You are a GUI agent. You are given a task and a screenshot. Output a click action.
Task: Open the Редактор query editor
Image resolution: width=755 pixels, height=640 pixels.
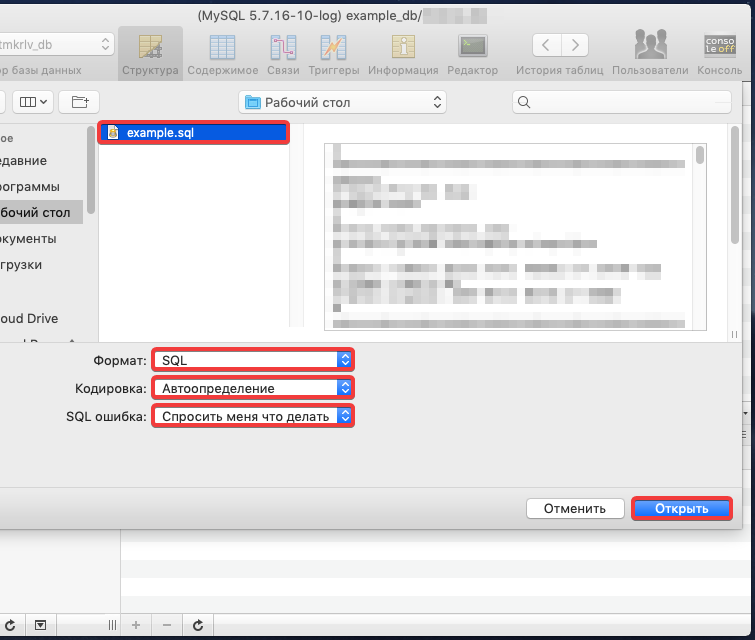click(x=472, y=53)
